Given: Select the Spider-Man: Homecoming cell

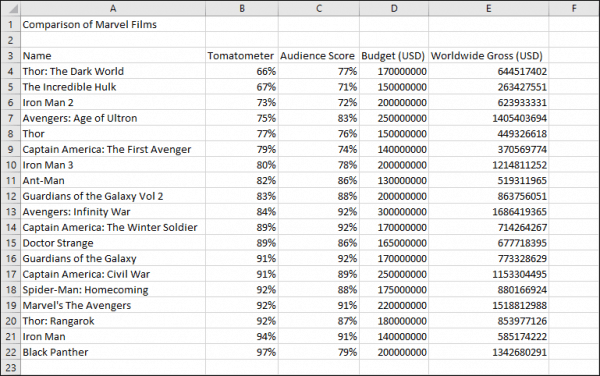Looking at the screenshot, I should tap(113, 290).
